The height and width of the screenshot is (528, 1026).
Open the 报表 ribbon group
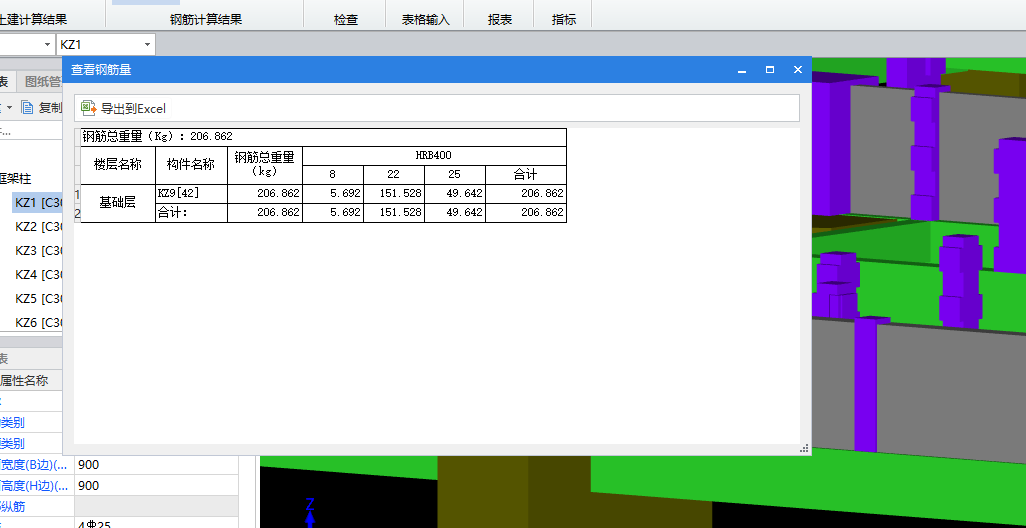499,20
